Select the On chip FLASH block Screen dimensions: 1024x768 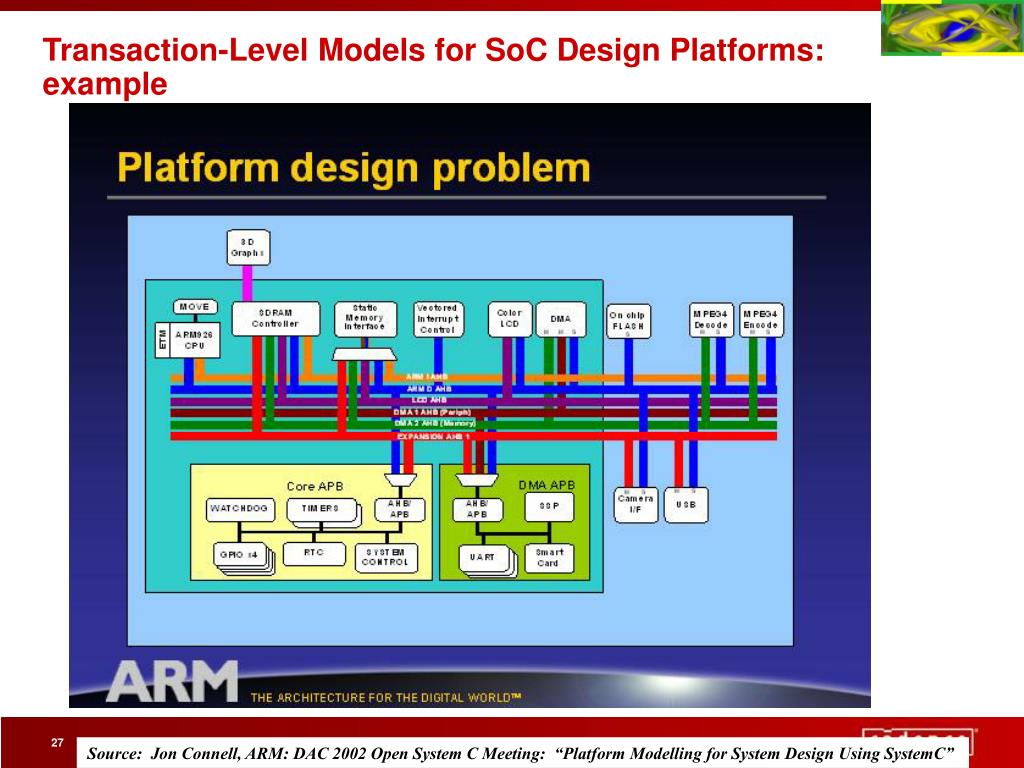coord(628,321)
